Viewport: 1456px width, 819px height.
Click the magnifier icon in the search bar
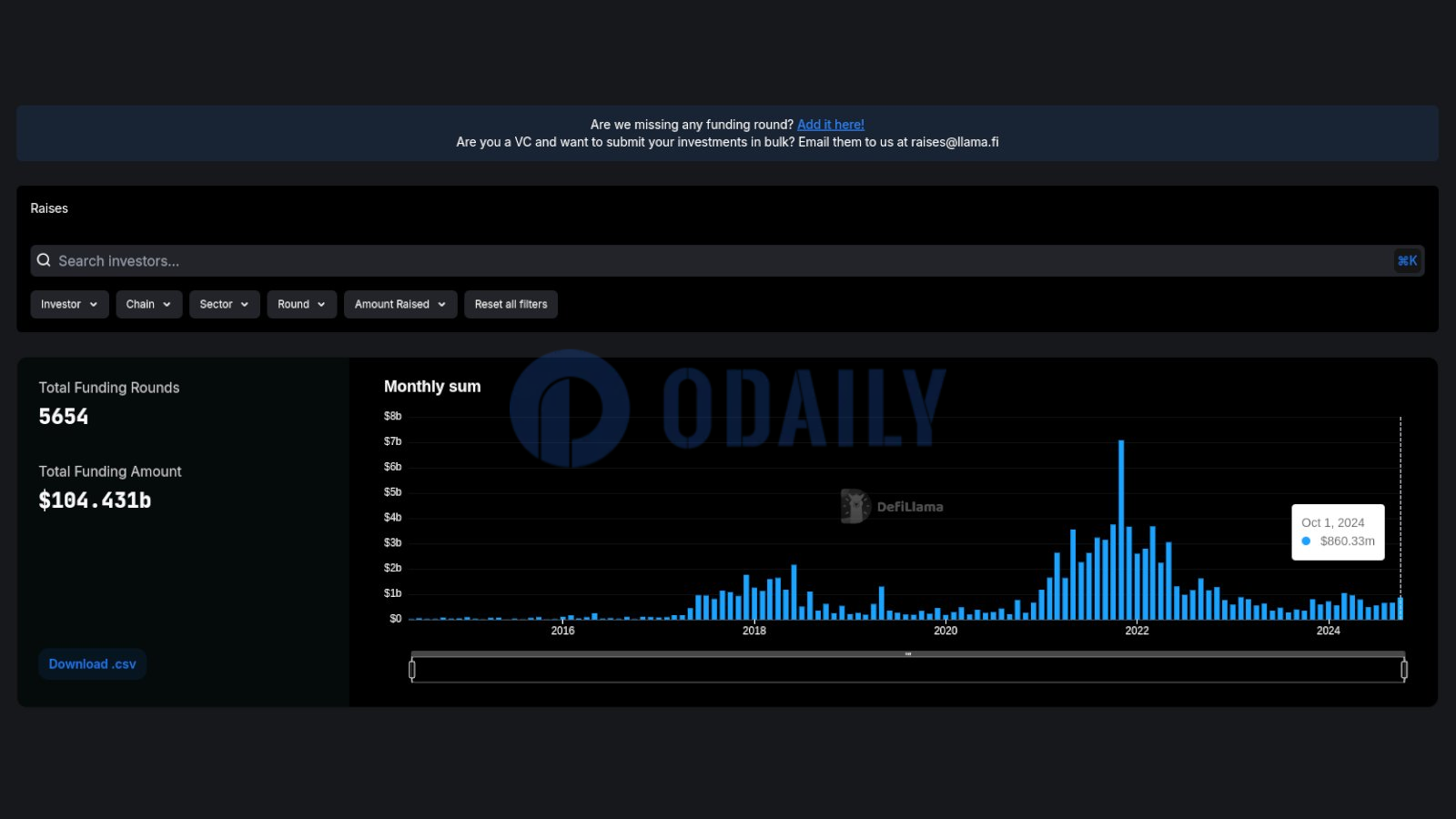click(x=44, y=260)
